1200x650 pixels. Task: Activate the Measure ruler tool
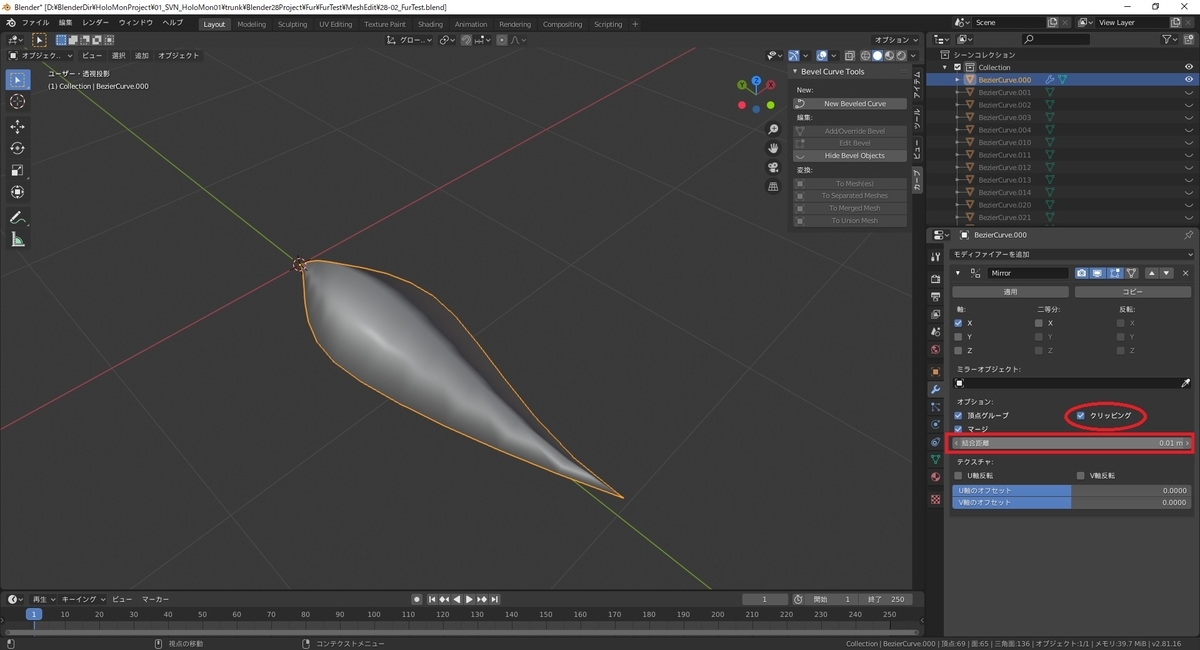17,239
